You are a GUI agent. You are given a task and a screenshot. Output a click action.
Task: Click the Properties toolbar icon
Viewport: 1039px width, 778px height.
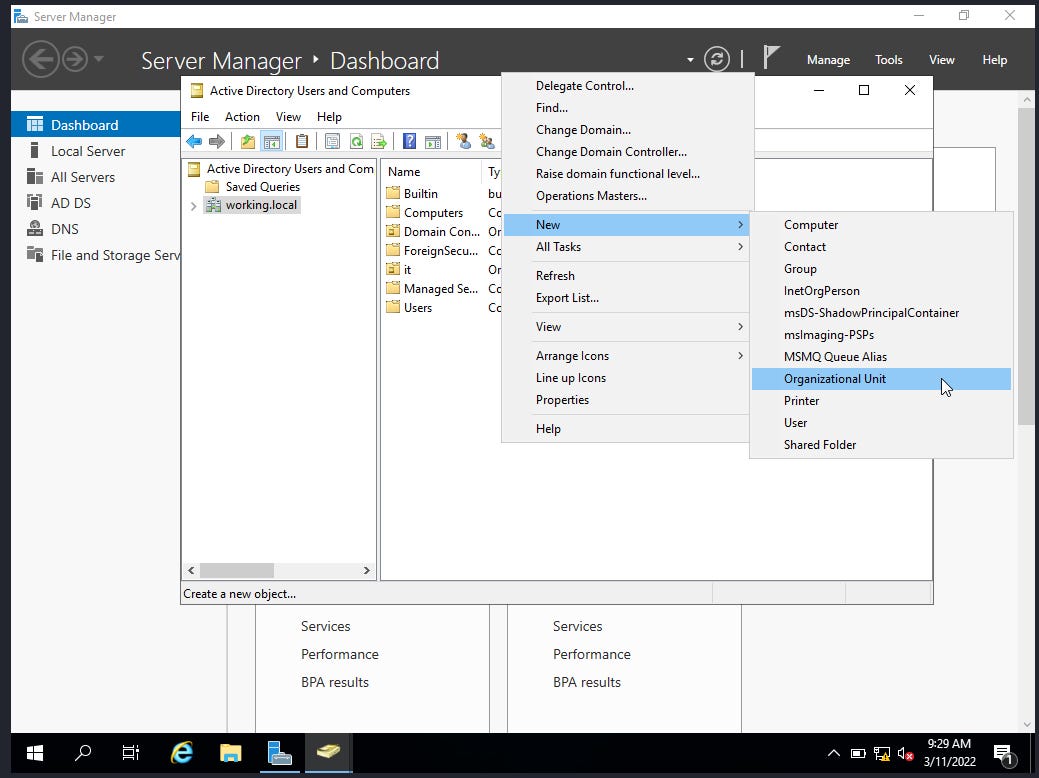[x=333, y=141]
